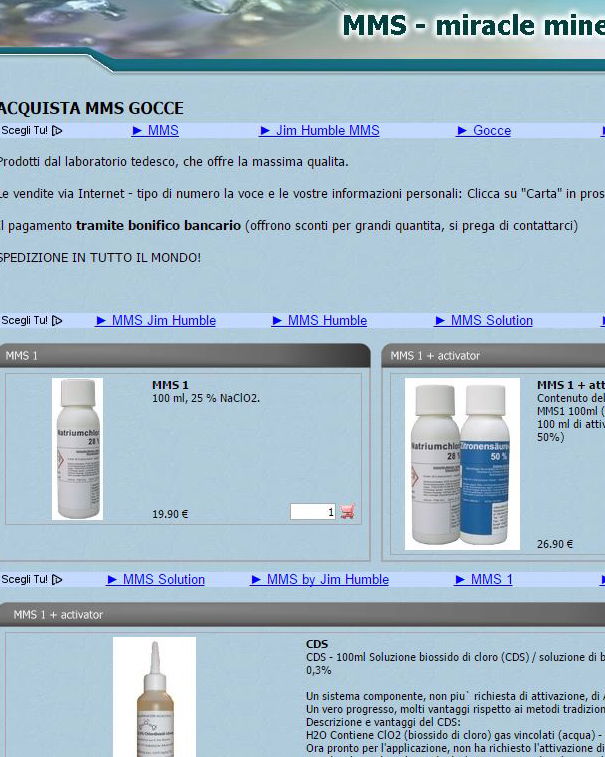The width and height of the screenshot is (605, 757).
Task: Click the dark "MMS 1" panel header bar
Action: (x=185, y=355)
